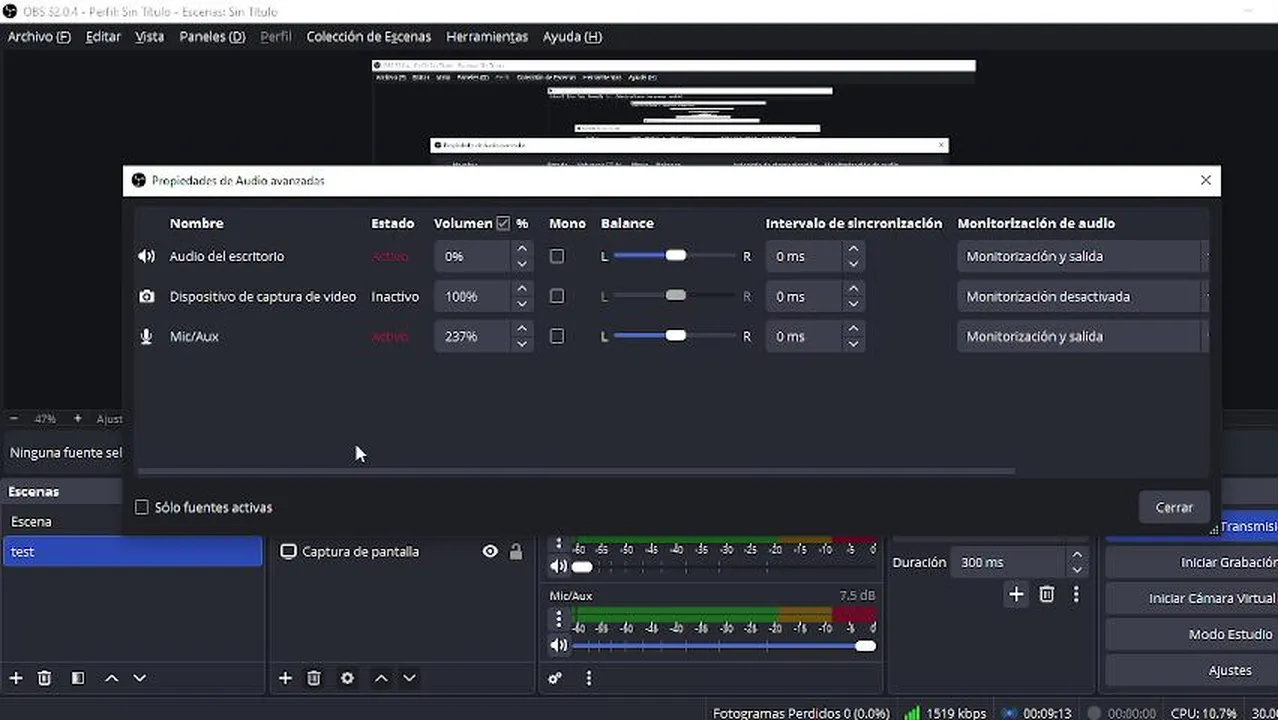This screenshot has height=720, width=1278.
Task: Mute Mic/Aux with mixer speaker icon
Action: coord(558,645)
